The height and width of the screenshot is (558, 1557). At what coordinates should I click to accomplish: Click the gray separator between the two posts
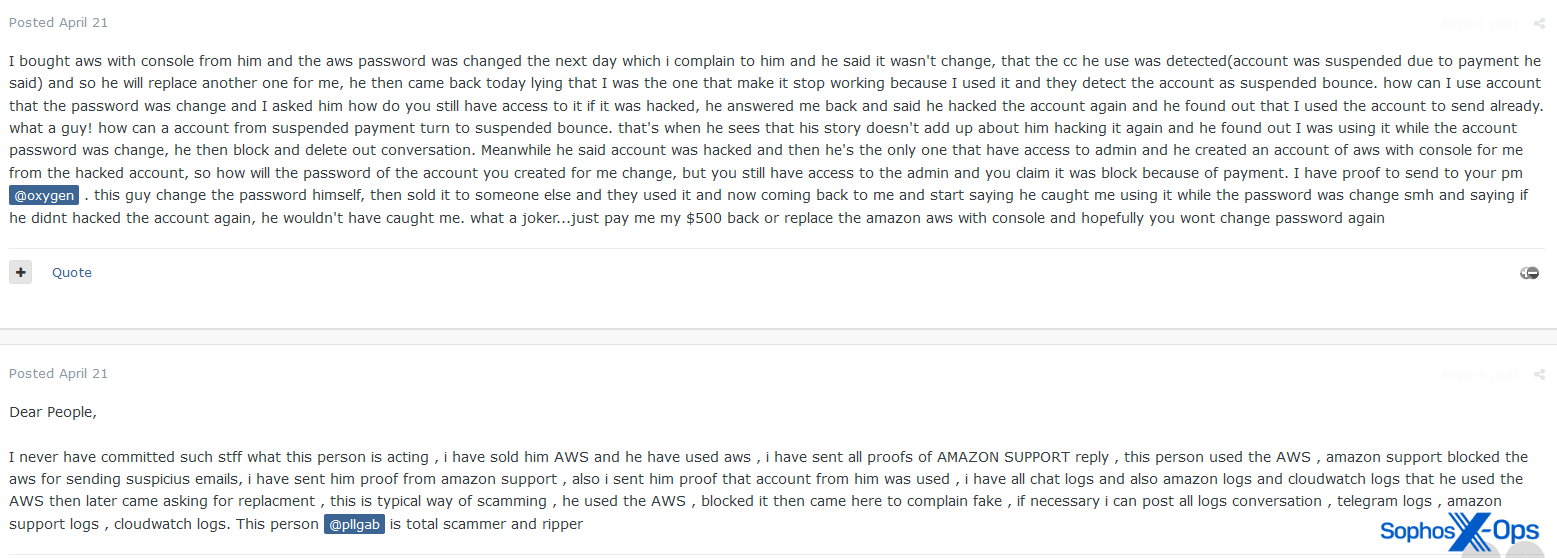778,336
